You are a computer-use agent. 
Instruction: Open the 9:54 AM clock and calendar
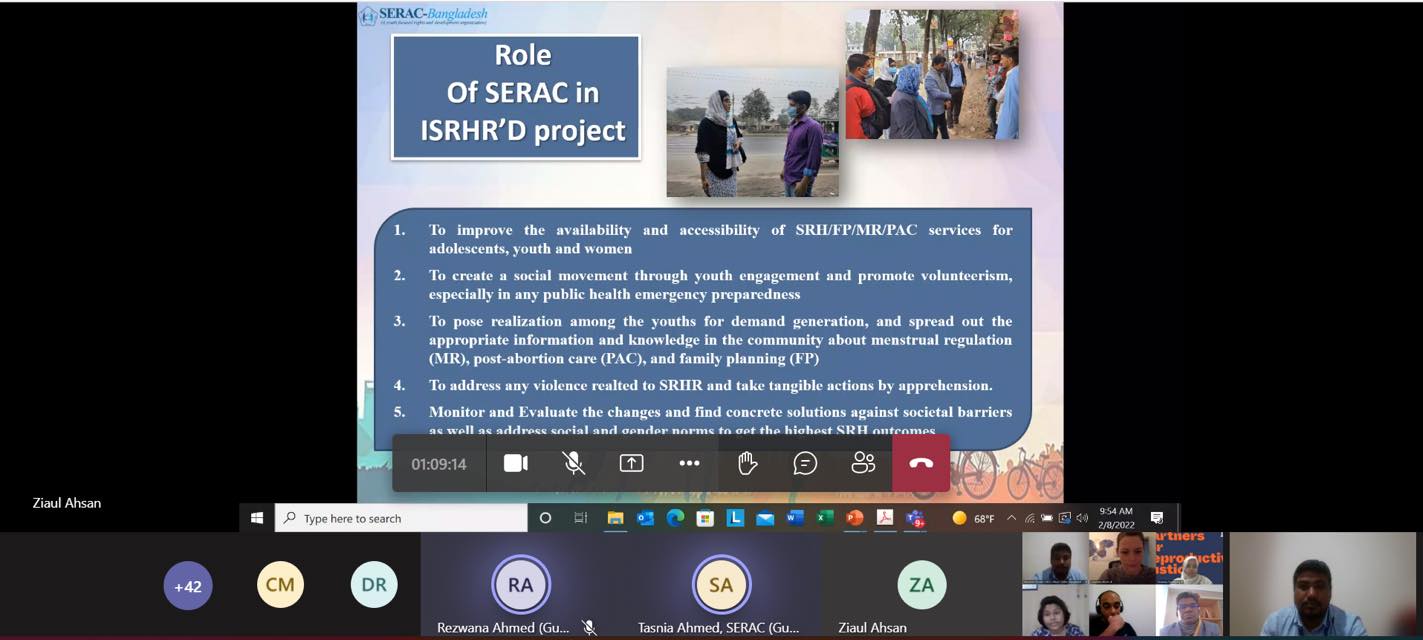point(1116,518)
